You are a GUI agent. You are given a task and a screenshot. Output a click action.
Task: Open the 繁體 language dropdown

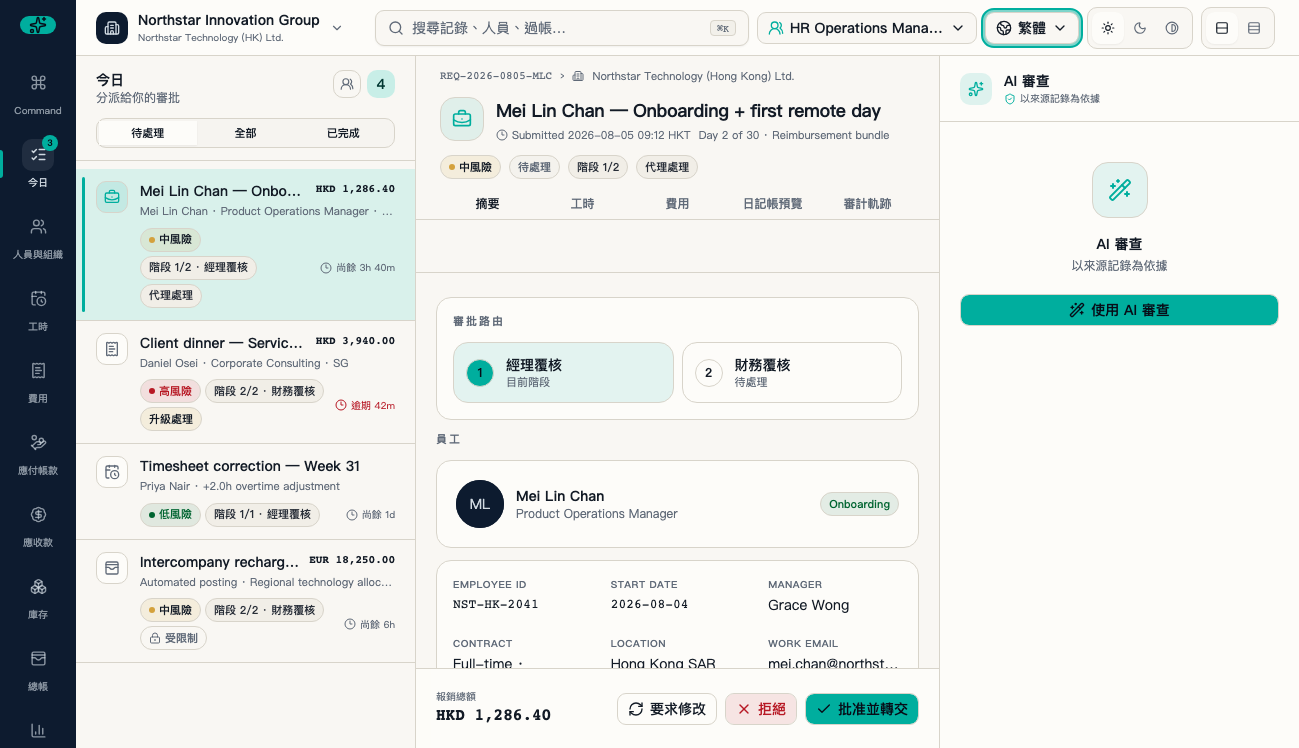pos(1032,28)
